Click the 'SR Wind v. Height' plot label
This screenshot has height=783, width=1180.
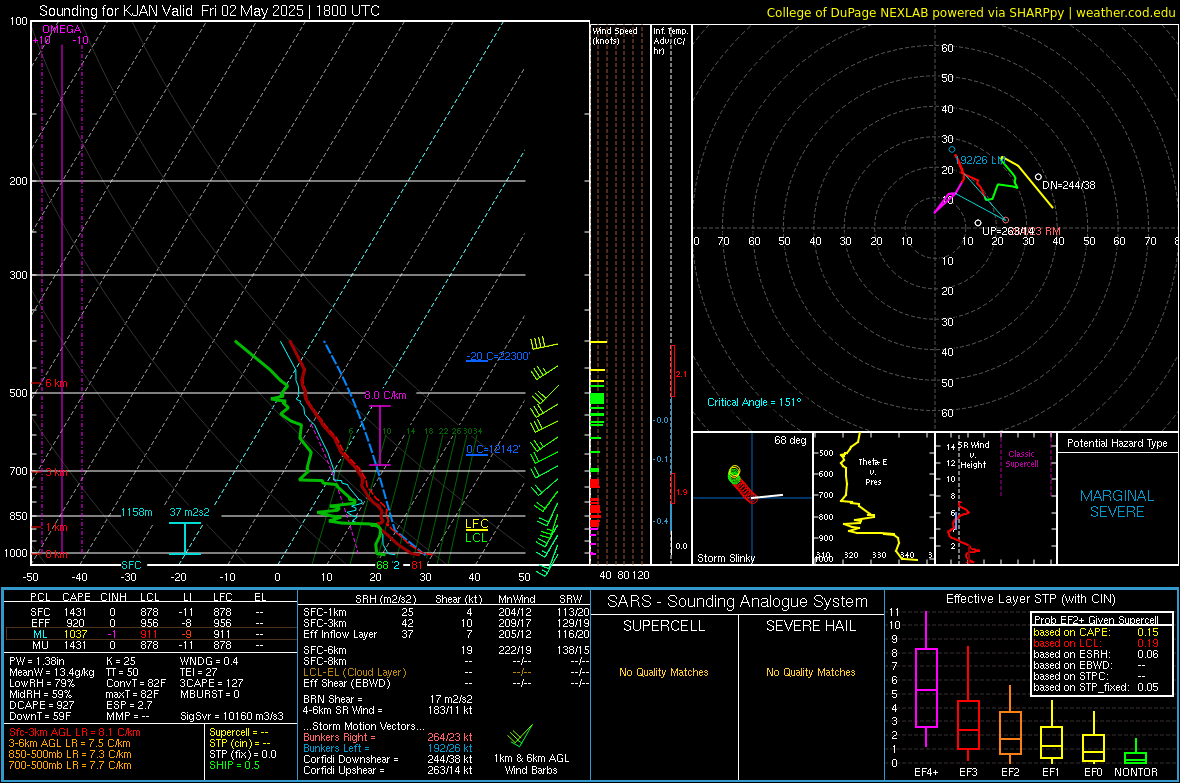point(973,455)
